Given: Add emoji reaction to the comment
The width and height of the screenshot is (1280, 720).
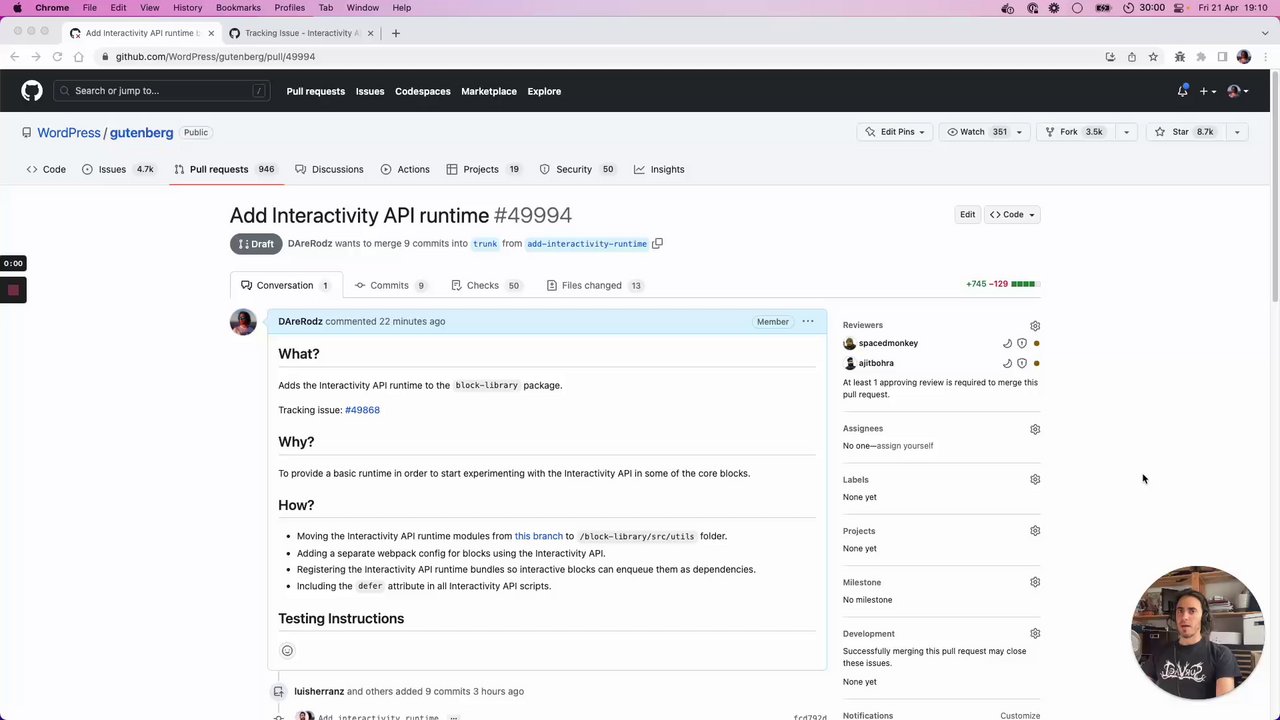Looking at the screenshot, I should coord(287,651).
